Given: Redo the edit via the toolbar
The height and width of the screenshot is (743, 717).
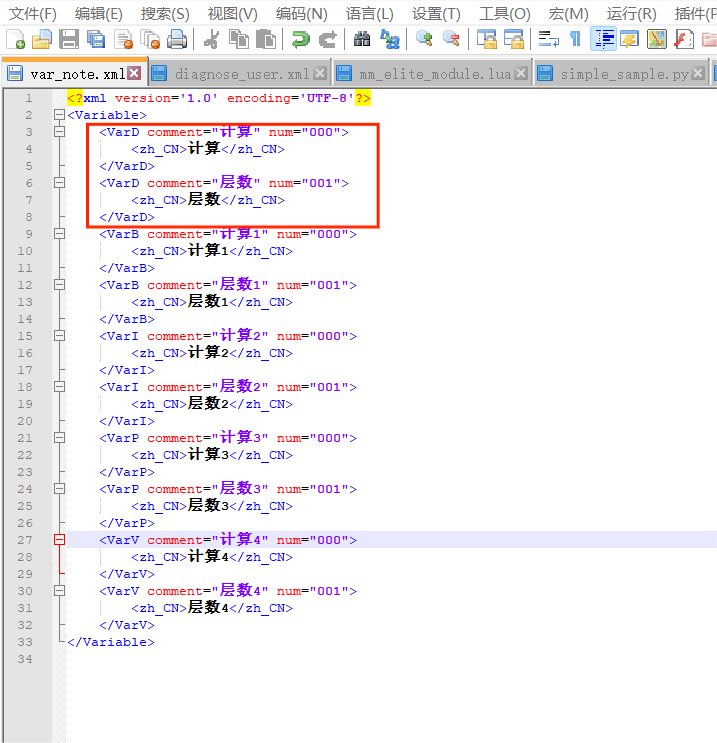Looking at the screenshot, I should click(327, 39).
